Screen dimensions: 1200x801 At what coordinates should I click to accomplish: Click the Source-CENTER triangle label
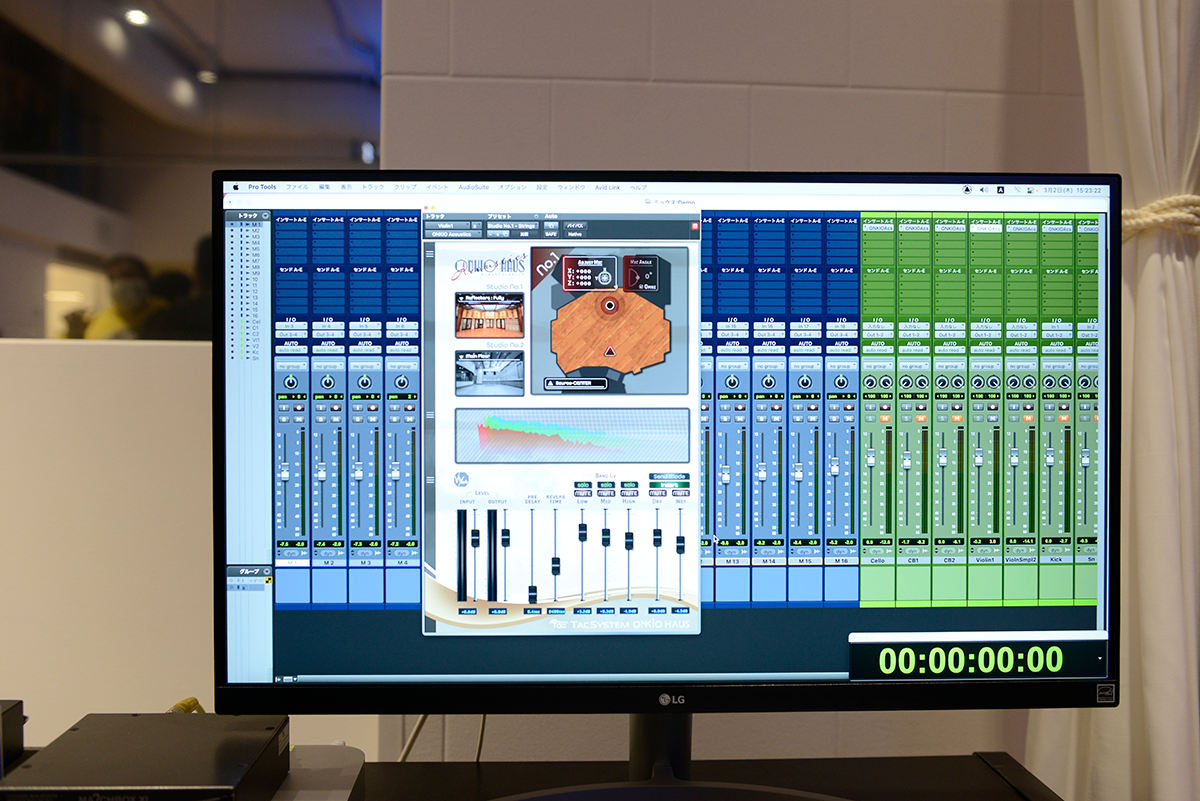point(576,383)
